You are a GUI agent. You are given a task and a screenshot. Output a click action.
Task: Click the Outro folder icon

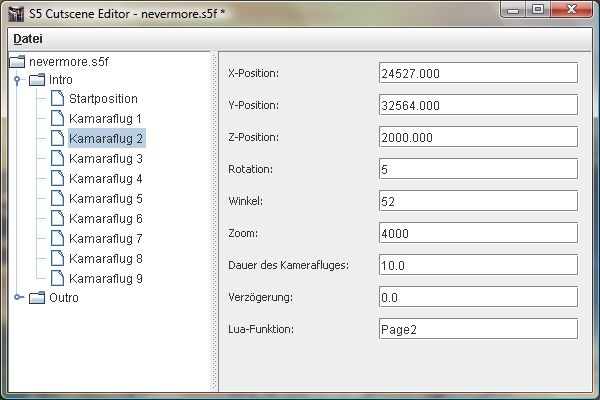pos(37,298)
